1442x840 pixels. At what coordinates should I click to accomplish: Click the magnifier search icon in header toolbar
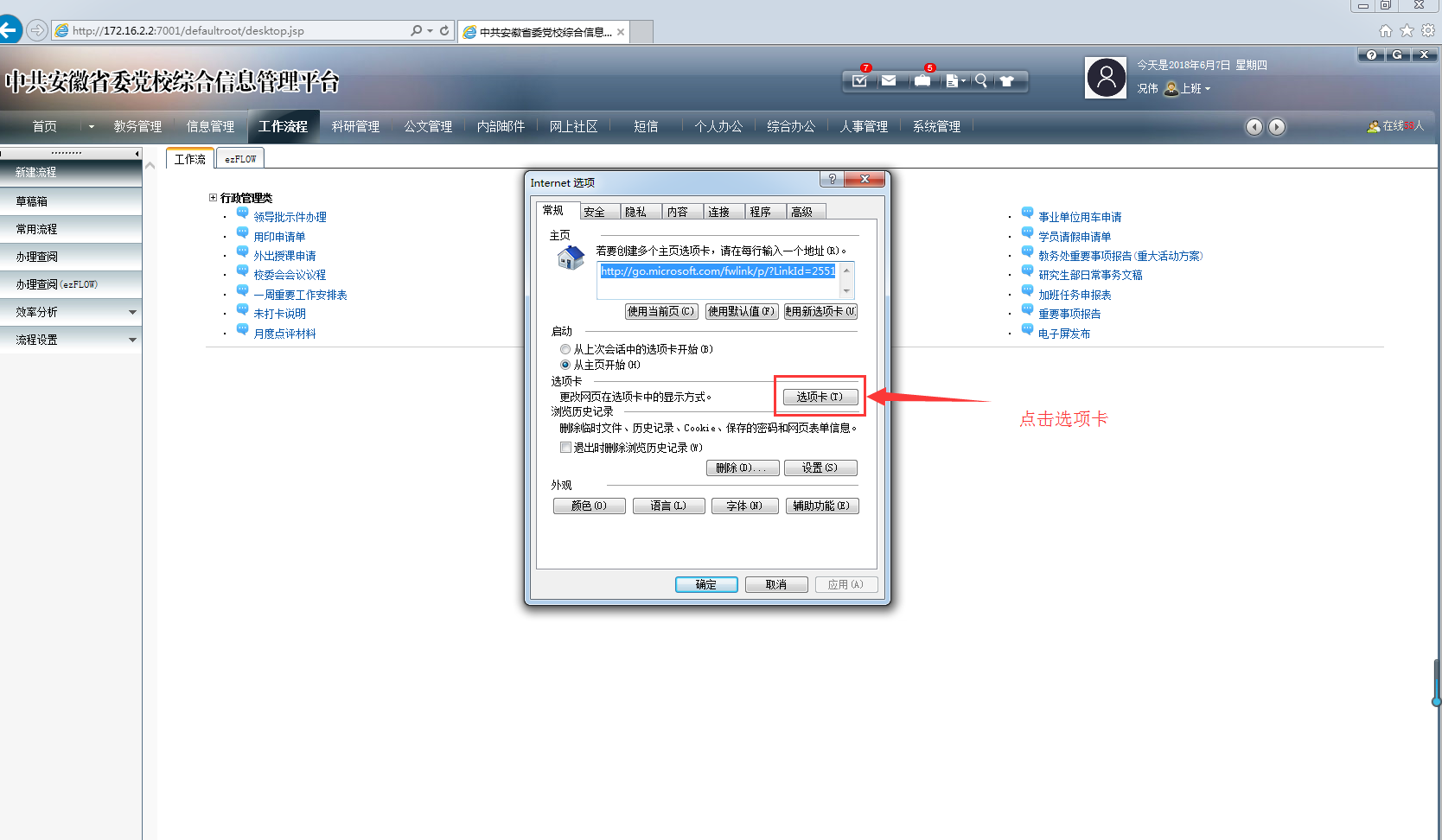coord(981,80)
